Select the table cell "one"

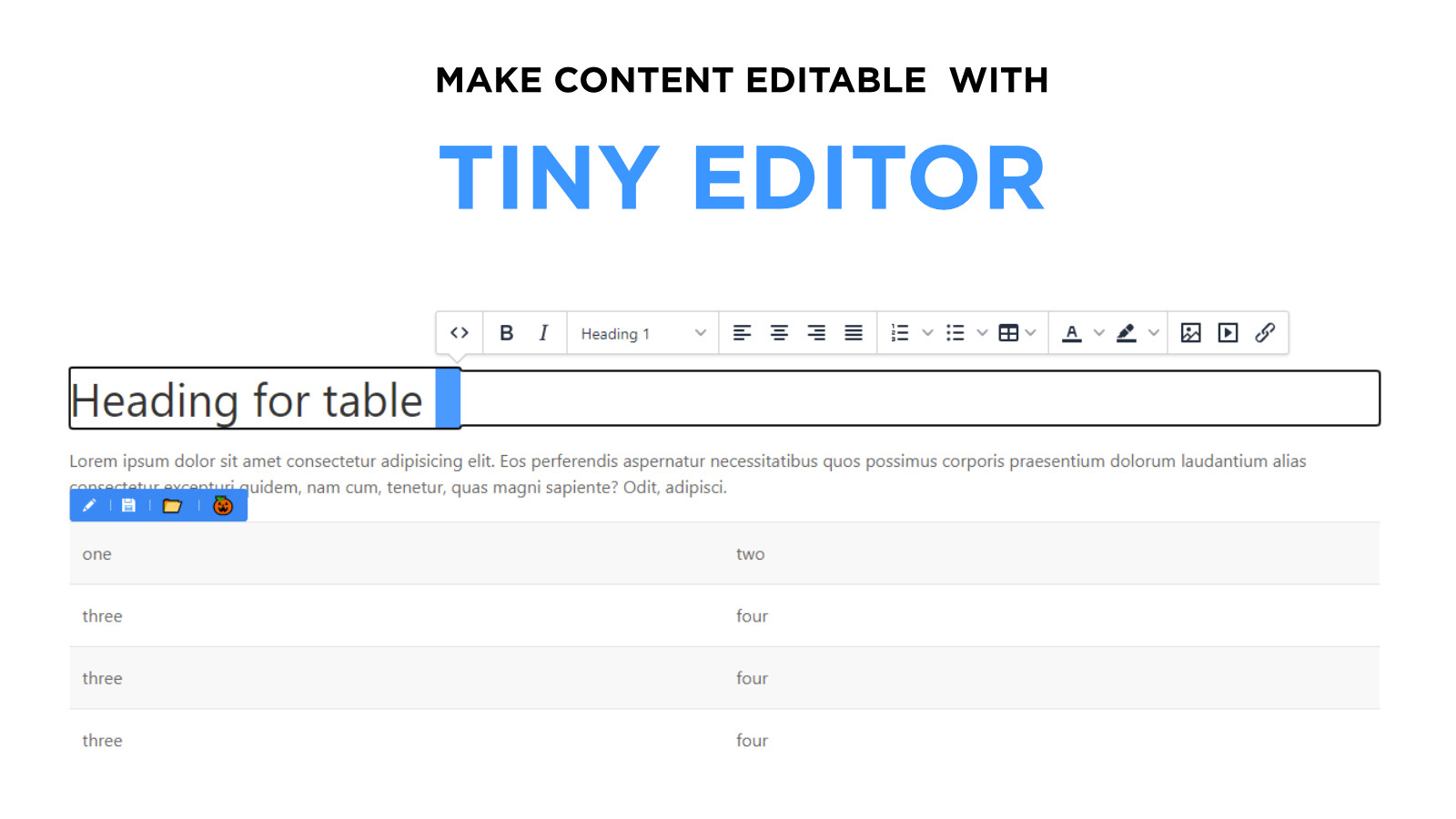coord(96,554)
